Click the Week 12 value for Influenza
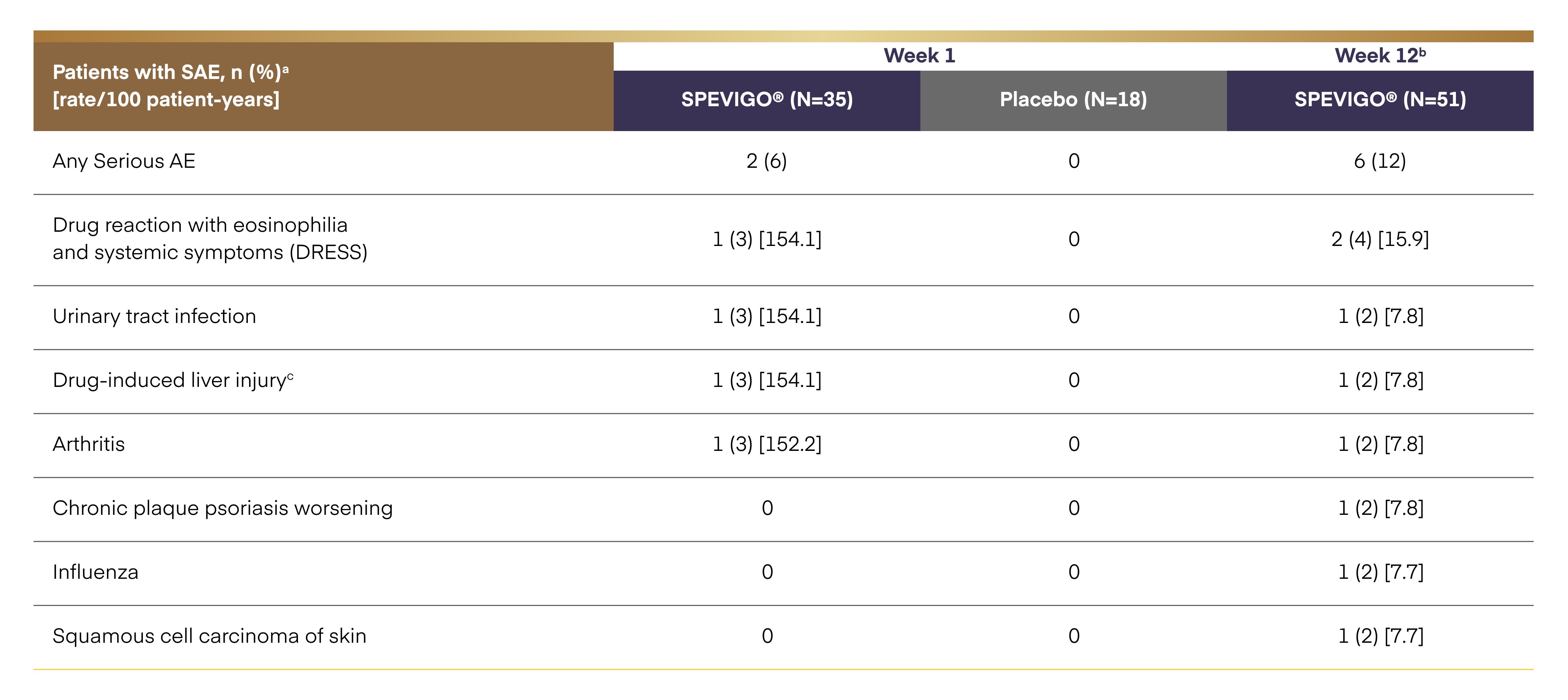 point(1381,572)
